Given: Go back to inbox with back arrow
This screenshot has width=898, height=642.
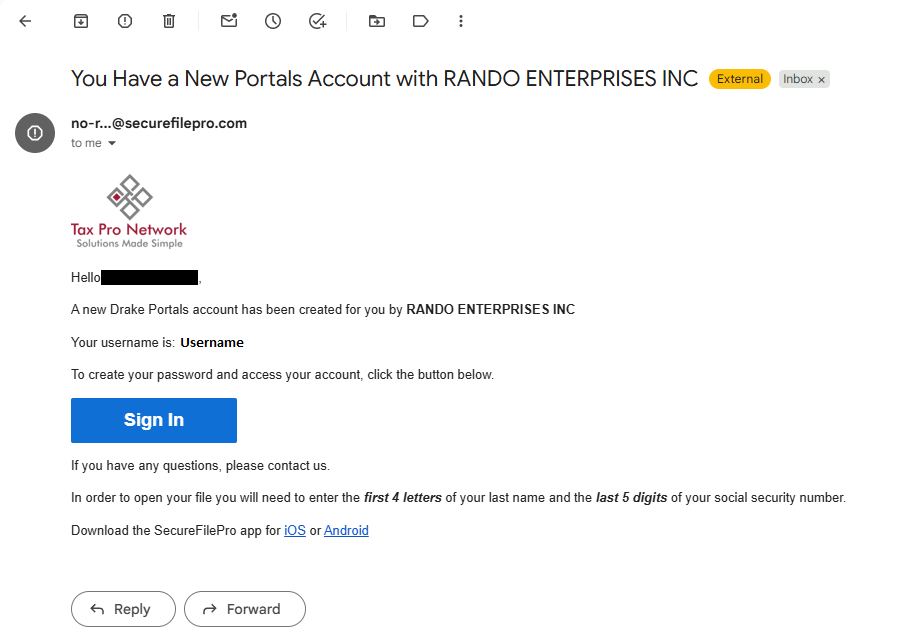Looking at the screenshot, I should point(26,21).
